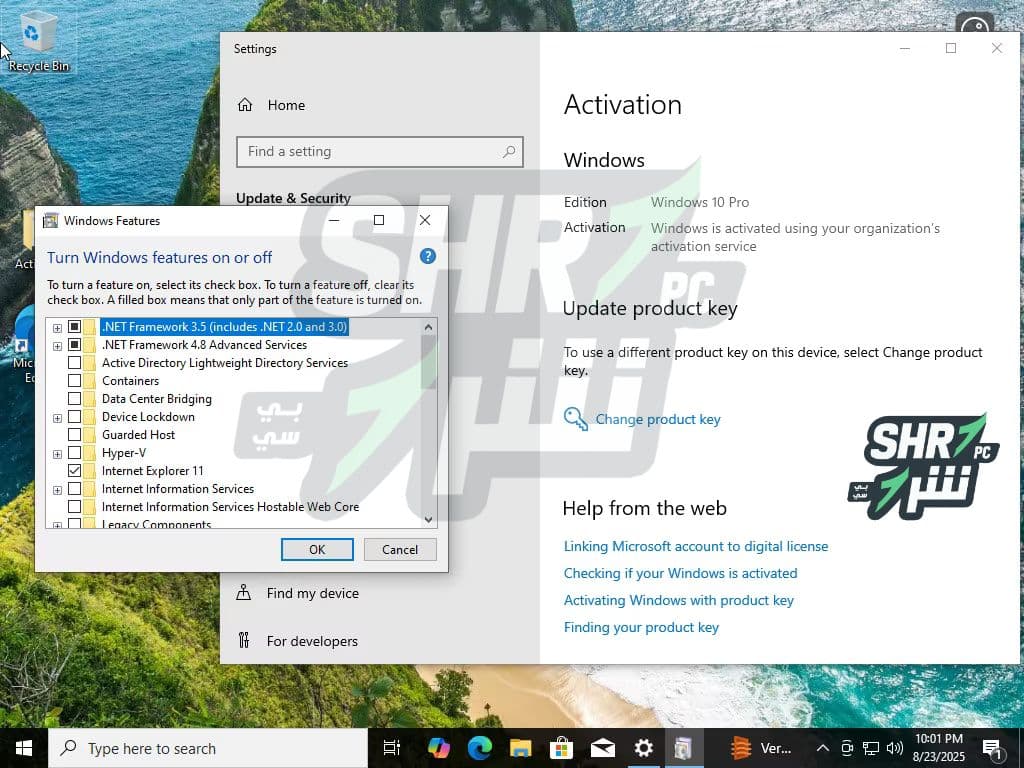Image resolution: width=1024 pixels, height=768 pixels.
Task: Click OK in Windows Features dialog
Action: point(317,549)
